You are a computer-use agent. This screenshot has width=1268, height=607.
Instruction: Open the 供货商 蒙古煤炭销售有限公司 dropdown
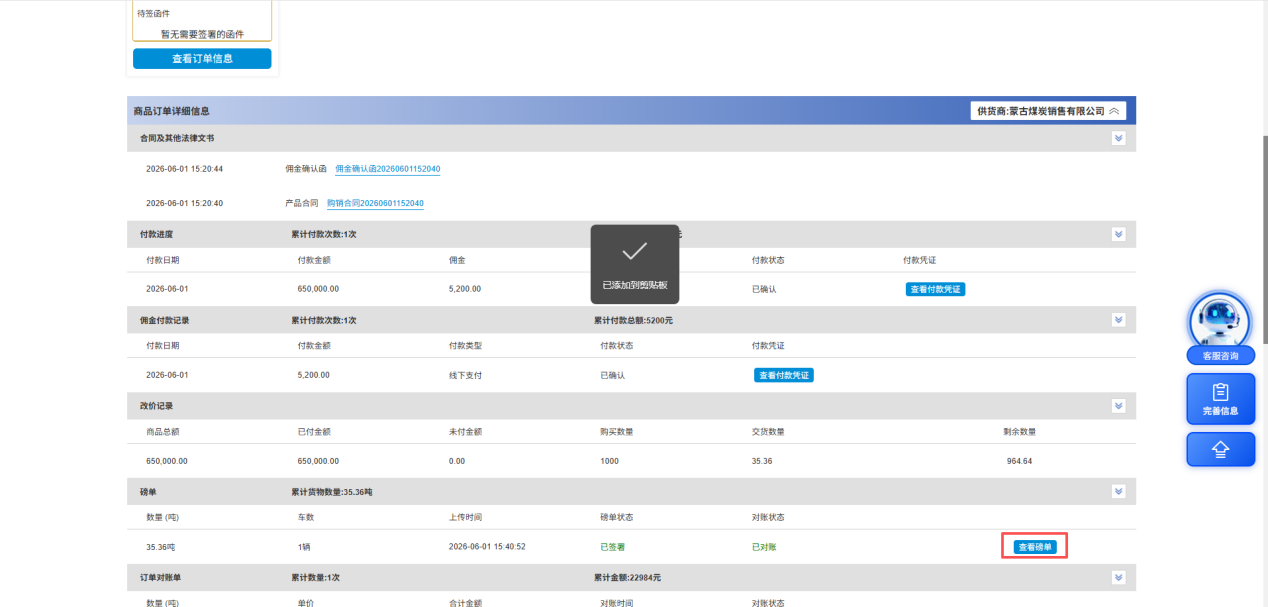(x=1048, y=111)
